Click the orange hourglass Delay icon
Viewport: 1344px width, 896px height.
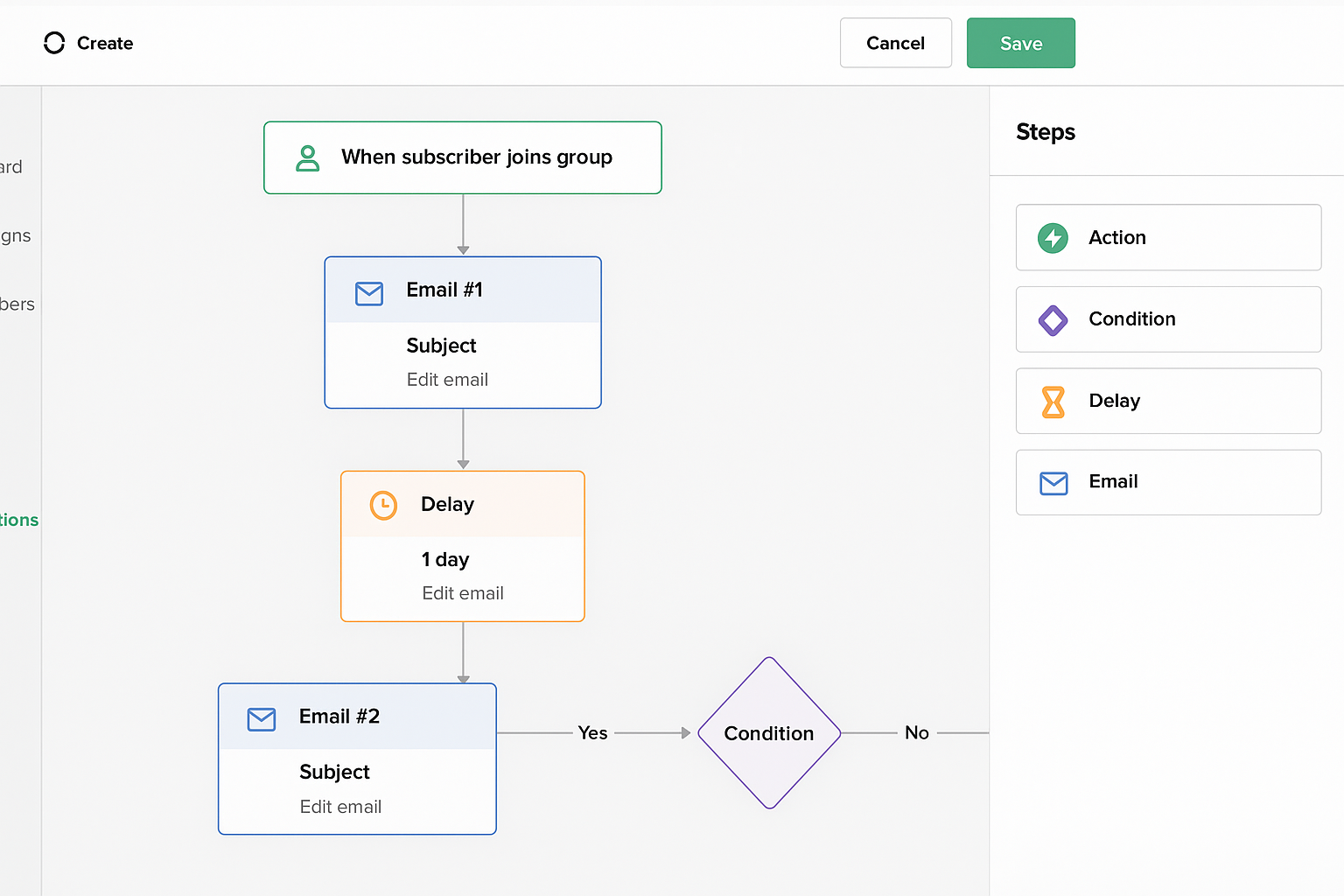pyautogui.click(x=1053, y=402)
